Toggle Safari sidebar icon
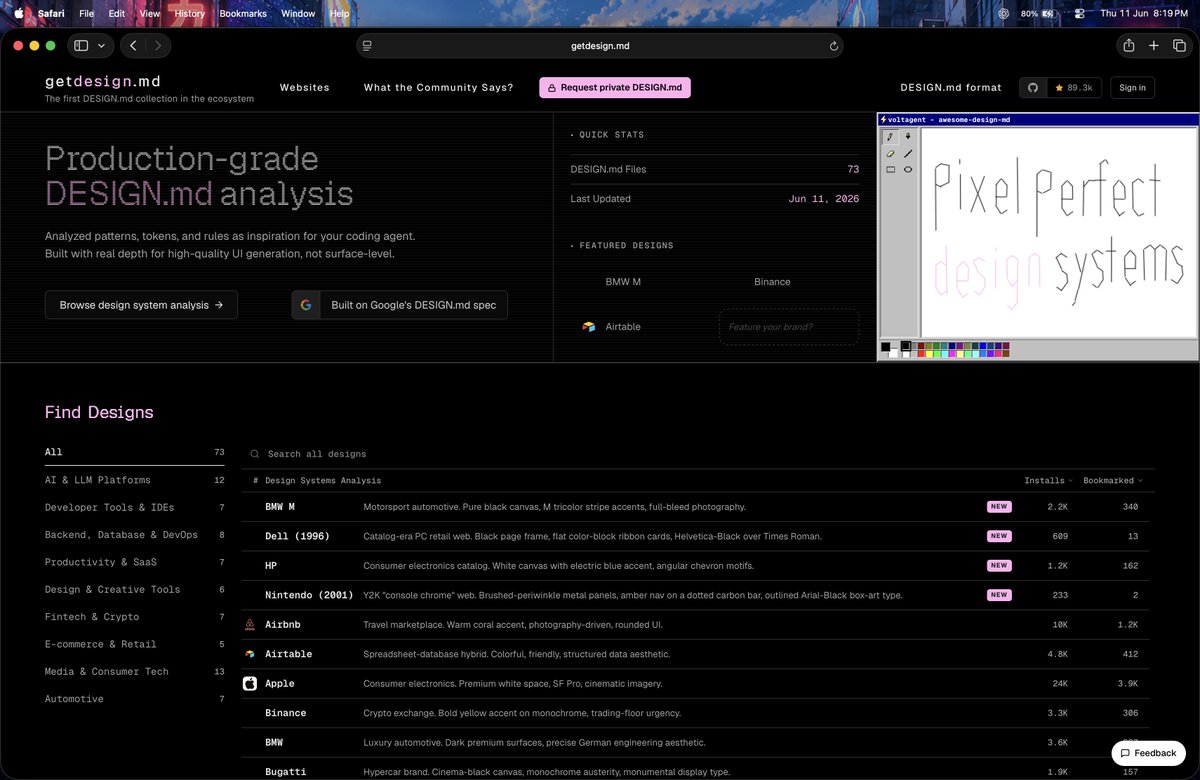 [81, 45]
